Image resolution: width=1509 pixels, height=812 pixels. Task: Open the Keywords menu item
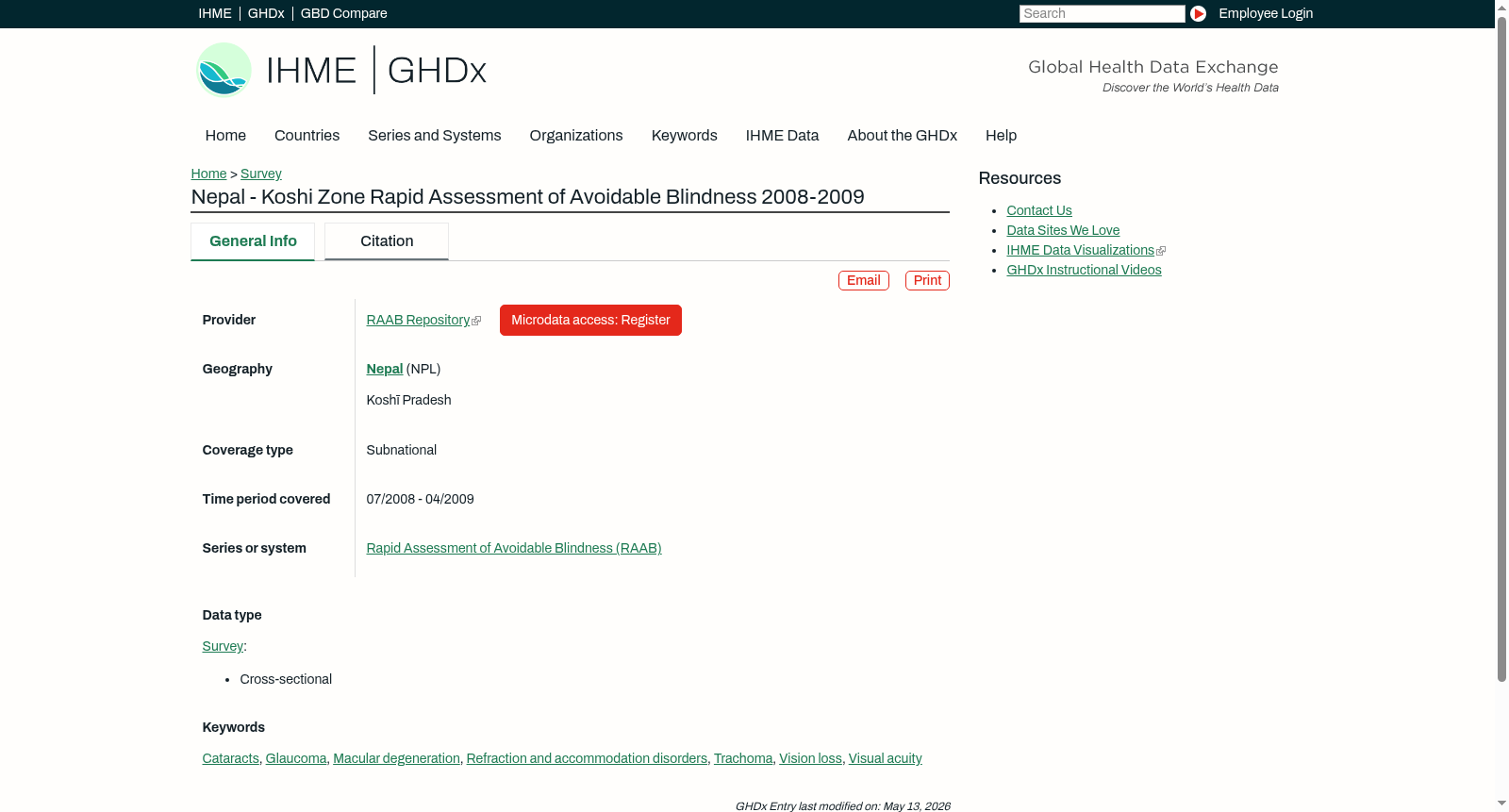(x=685, y=136)
